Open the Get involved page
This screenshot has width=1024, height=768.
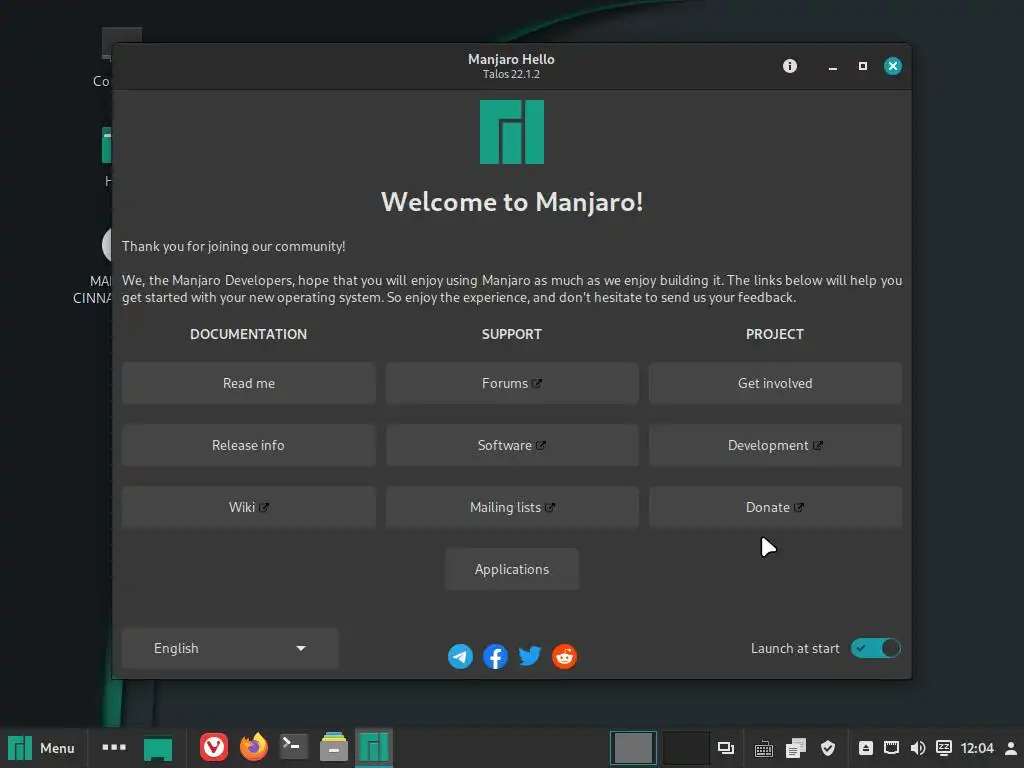click(775, 383)
